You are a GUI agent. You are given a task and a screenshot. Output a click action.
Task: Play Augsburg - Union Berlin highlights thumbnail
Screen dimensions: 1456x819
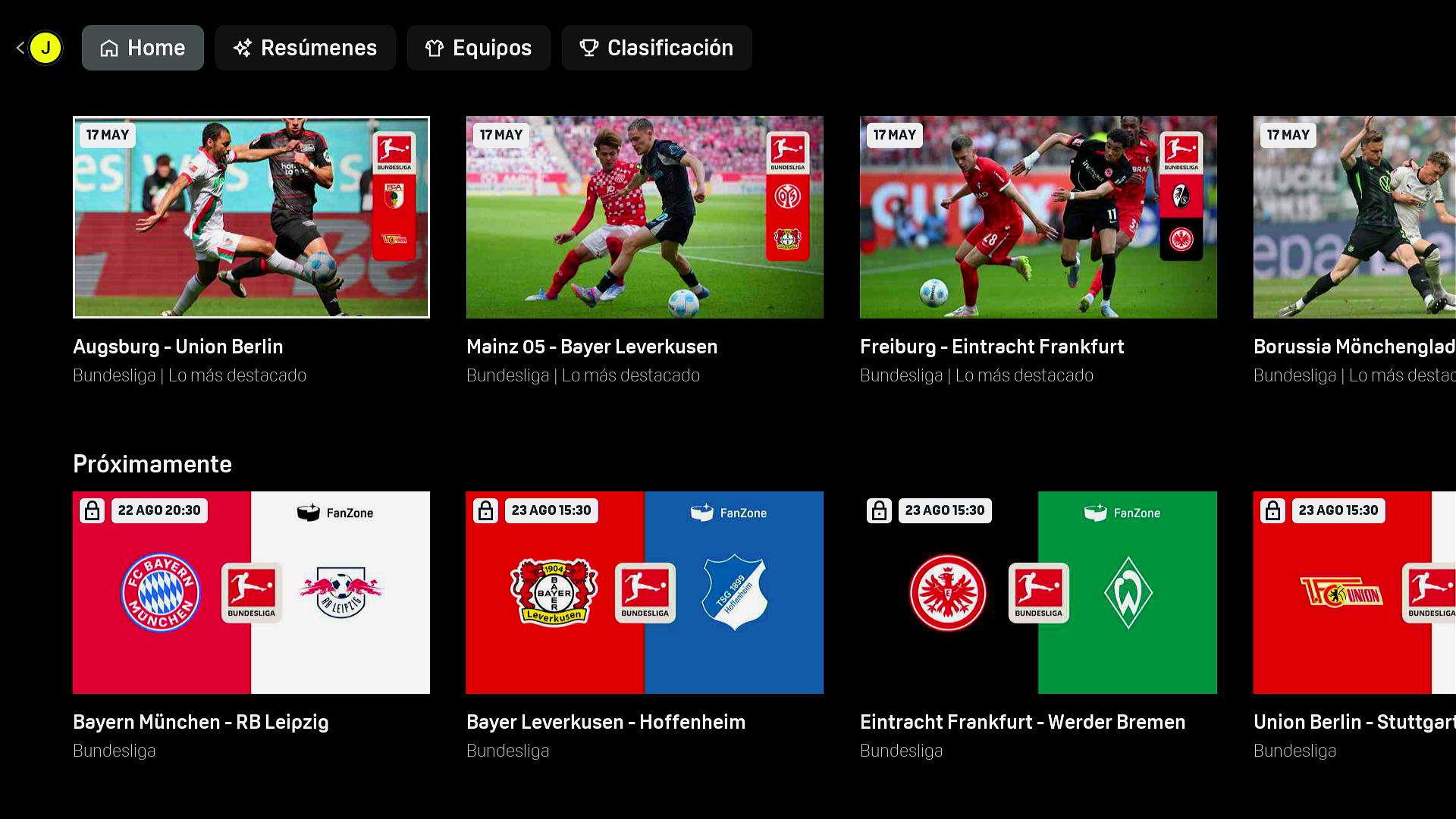point(251,217)
